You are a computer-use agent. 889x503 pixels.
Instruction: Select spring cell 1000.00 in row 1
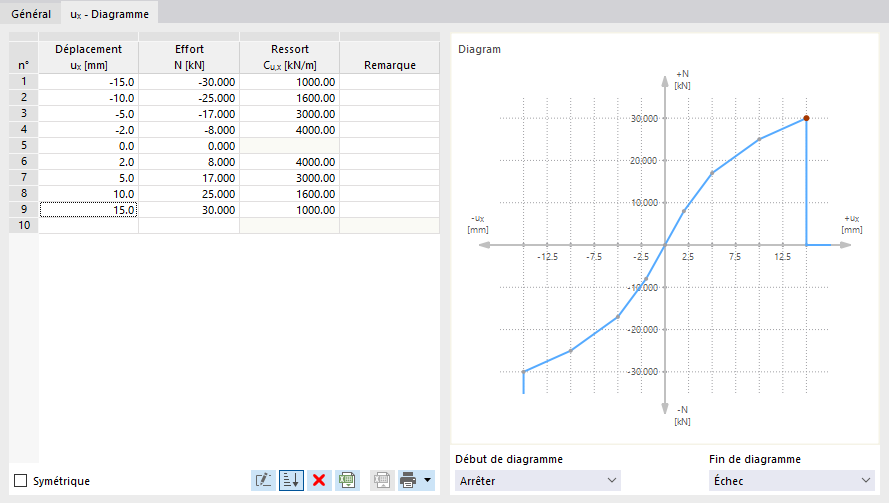(x=290, y=82)
